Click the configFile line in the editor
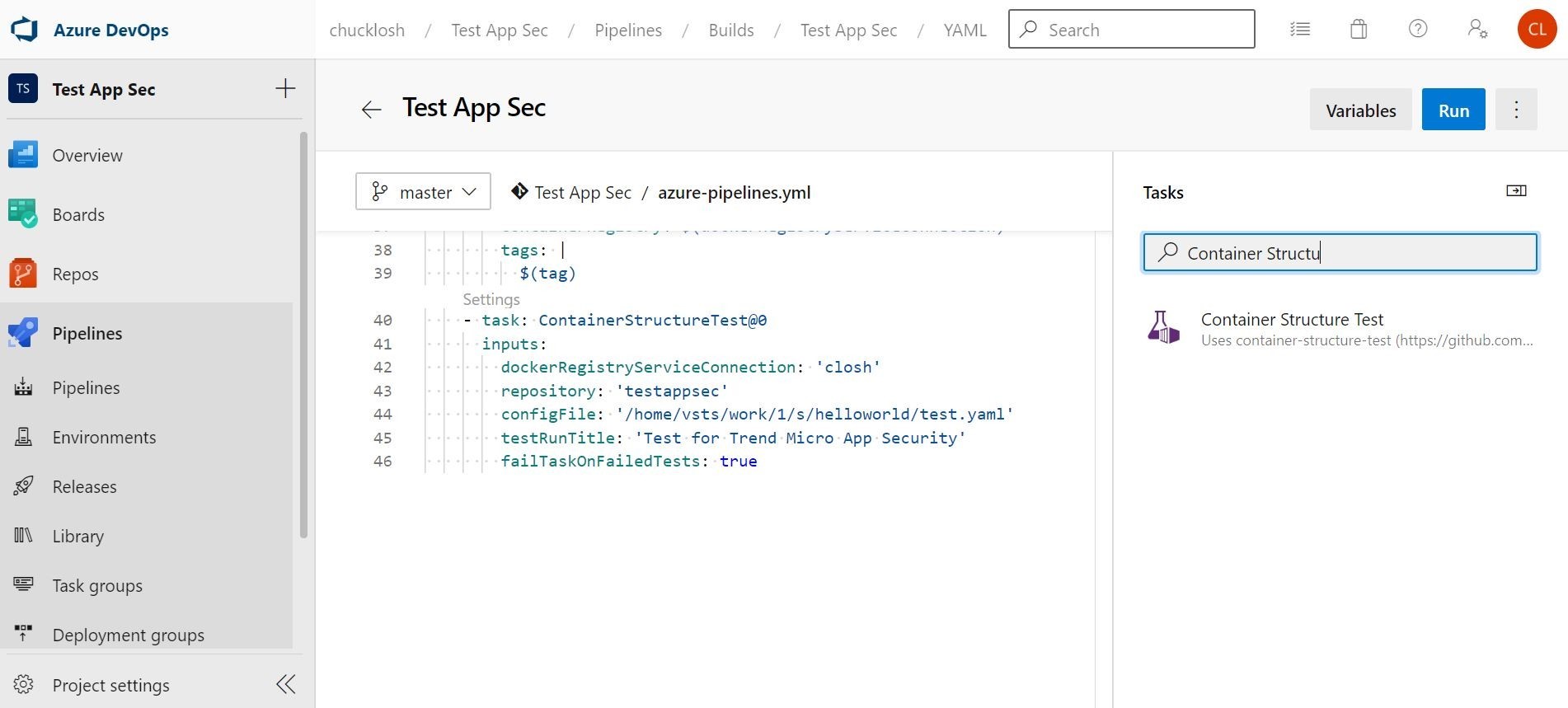The width and height of the screenshot is (1568, 708). 757,414
